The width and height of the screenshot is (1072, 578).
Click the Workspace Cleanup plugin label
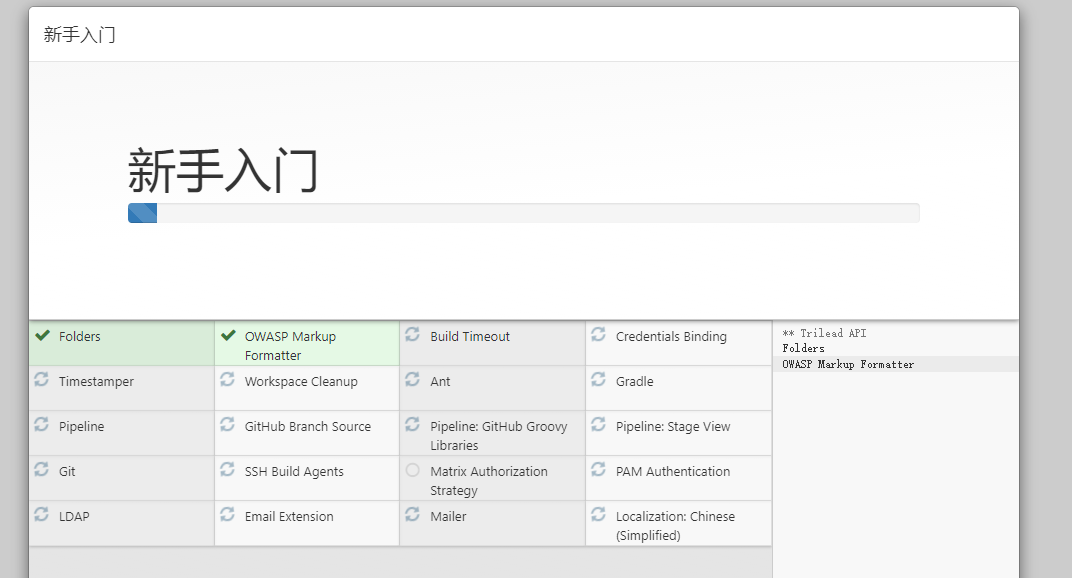point(301,382)
